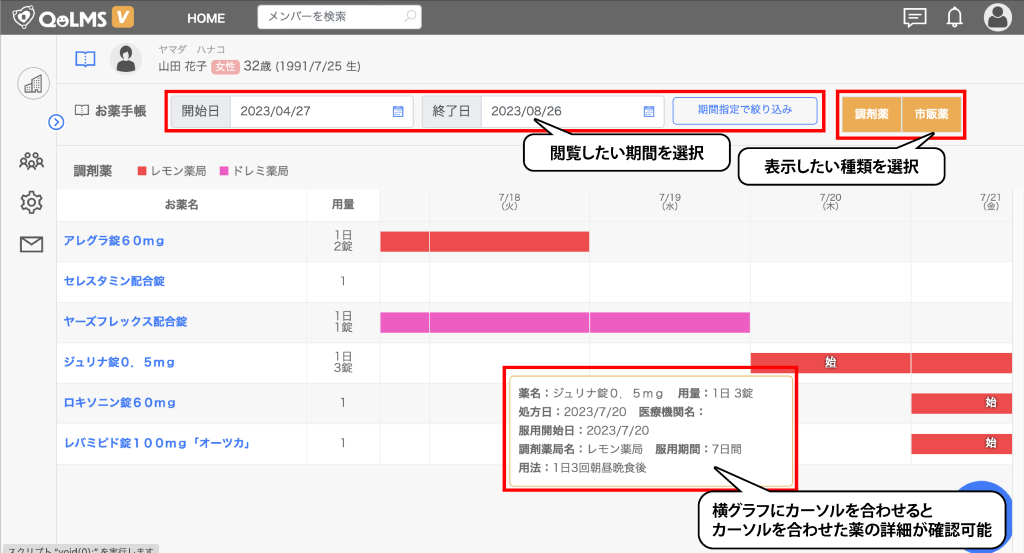Image resolution: width=1024 pixels, height=553 pixels.
Task: Open the chat messages icon
Action: click(914, 18)
